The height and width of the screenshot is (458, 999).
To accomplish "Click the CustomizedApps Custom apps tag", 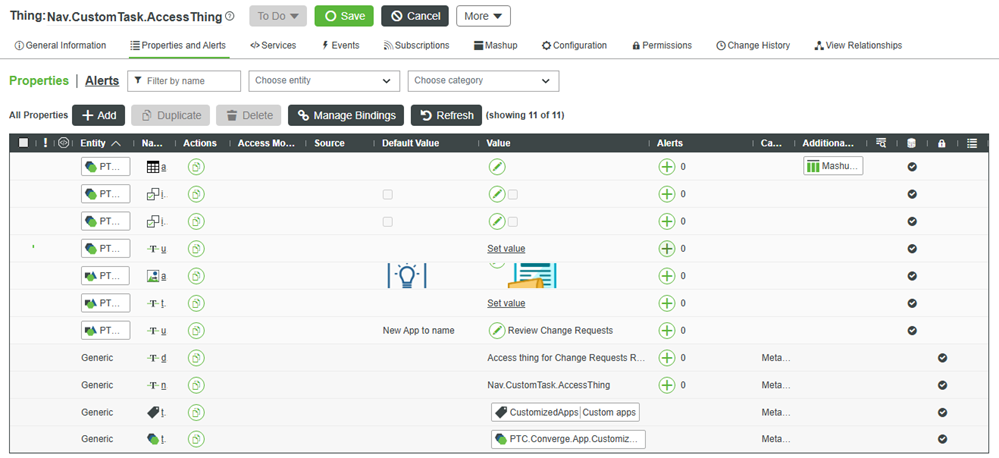I will (565, 412).
